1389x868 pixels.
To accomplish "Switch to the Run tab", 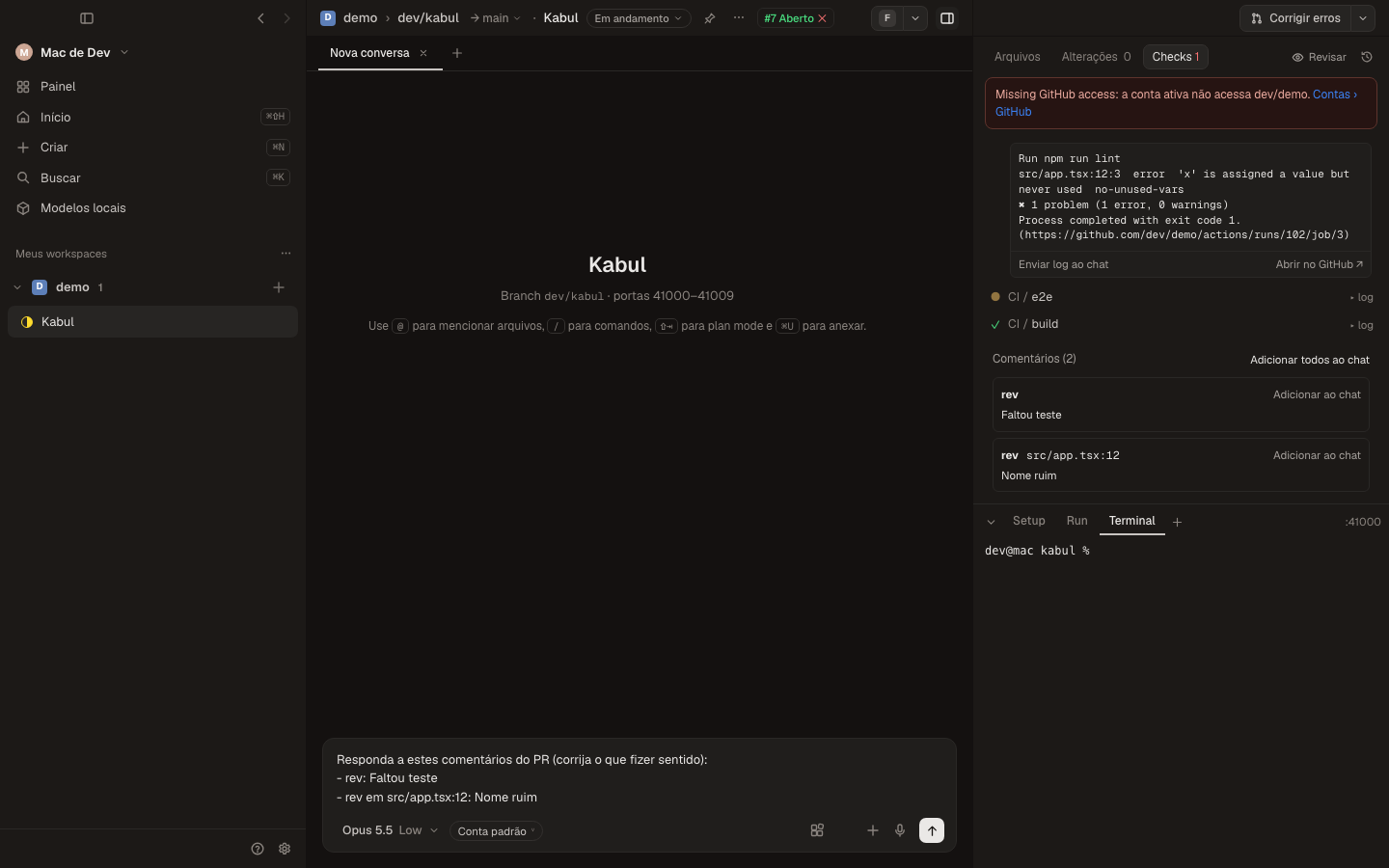I will click(x=1077, y=521).
